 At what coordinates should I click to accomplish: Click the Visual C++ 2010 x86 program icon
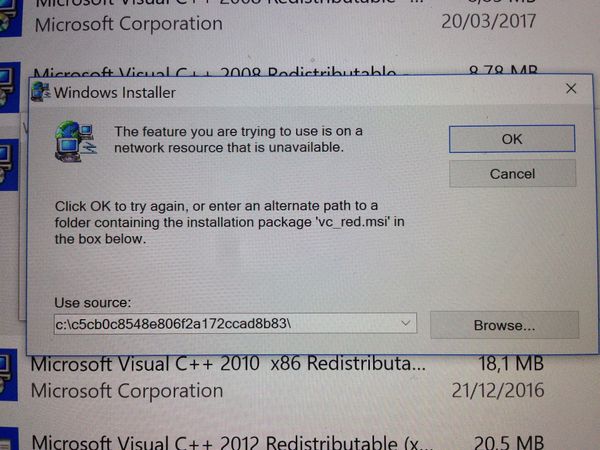(8, 375)
